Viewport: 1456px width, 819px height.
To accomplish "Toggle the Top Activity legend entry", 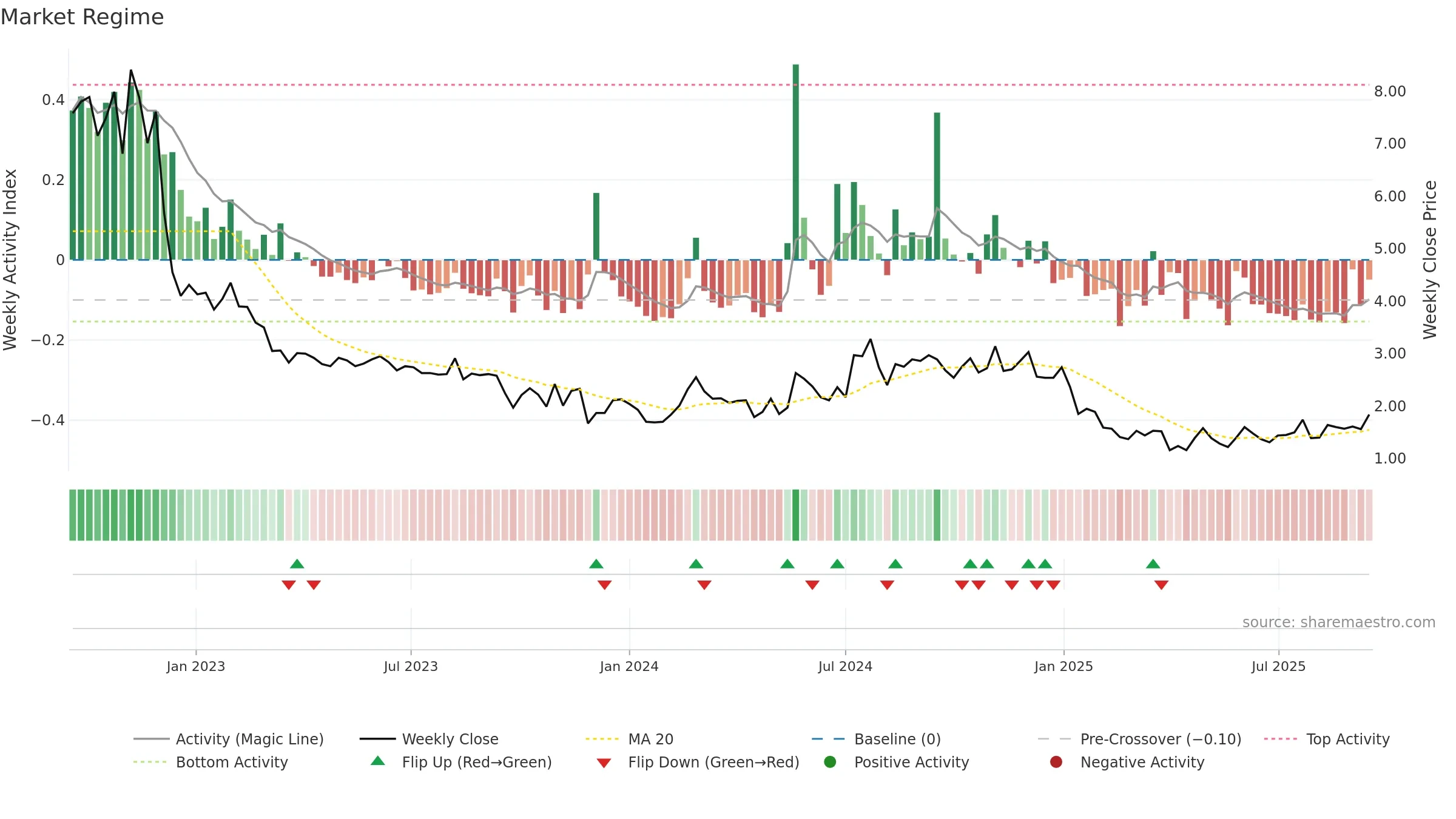I will (1327, 739).
